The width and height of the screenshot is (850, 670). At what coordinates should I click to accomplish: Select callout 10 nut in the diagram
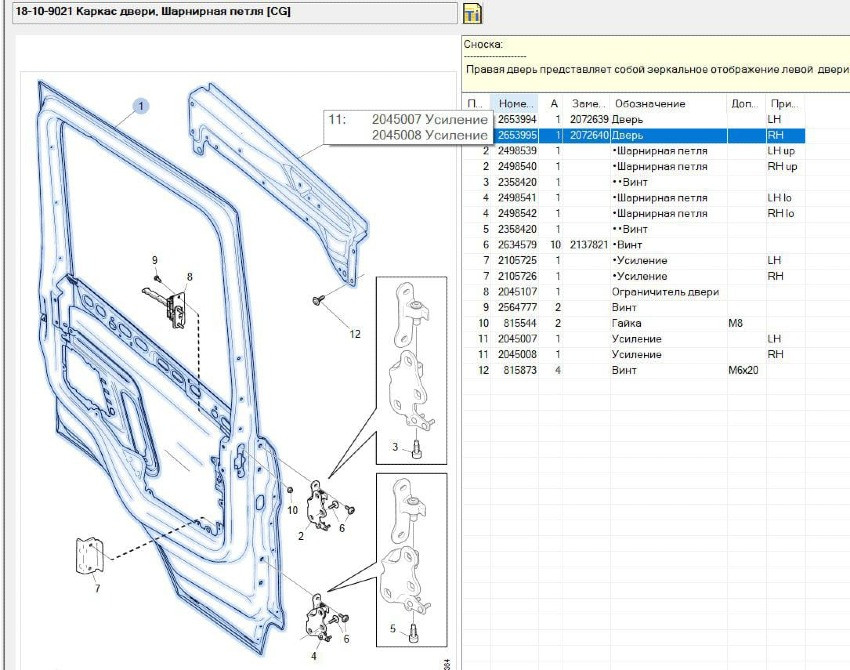tap(293, 510)
